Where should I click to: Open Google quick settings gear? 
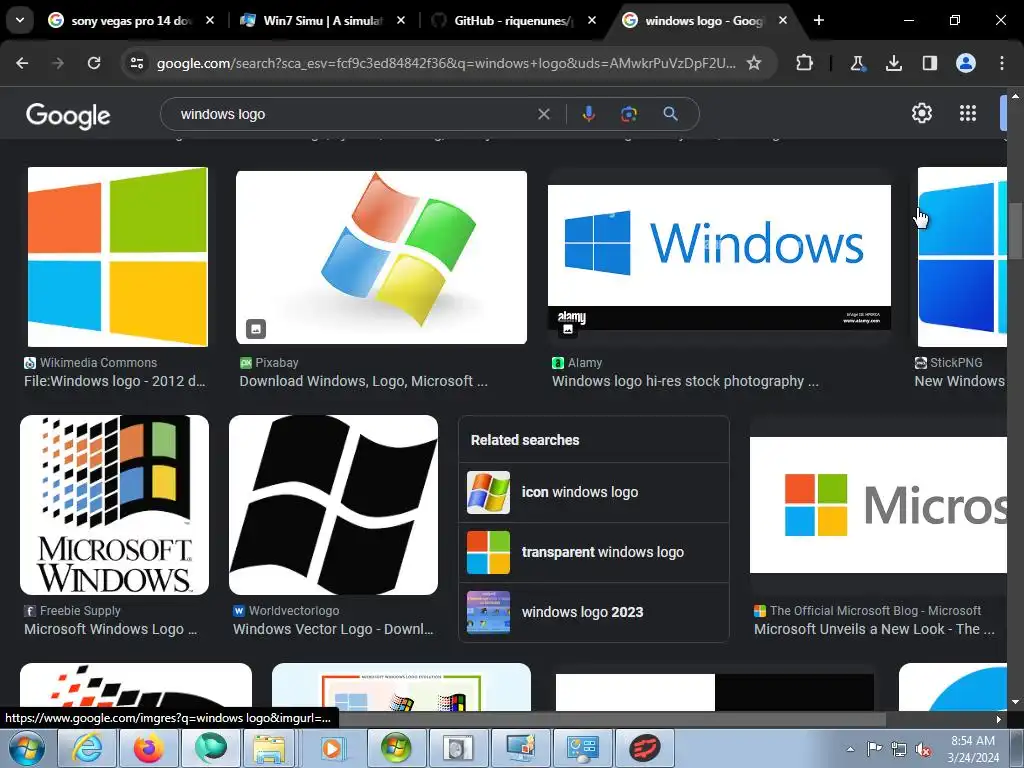tap(921, 114)
